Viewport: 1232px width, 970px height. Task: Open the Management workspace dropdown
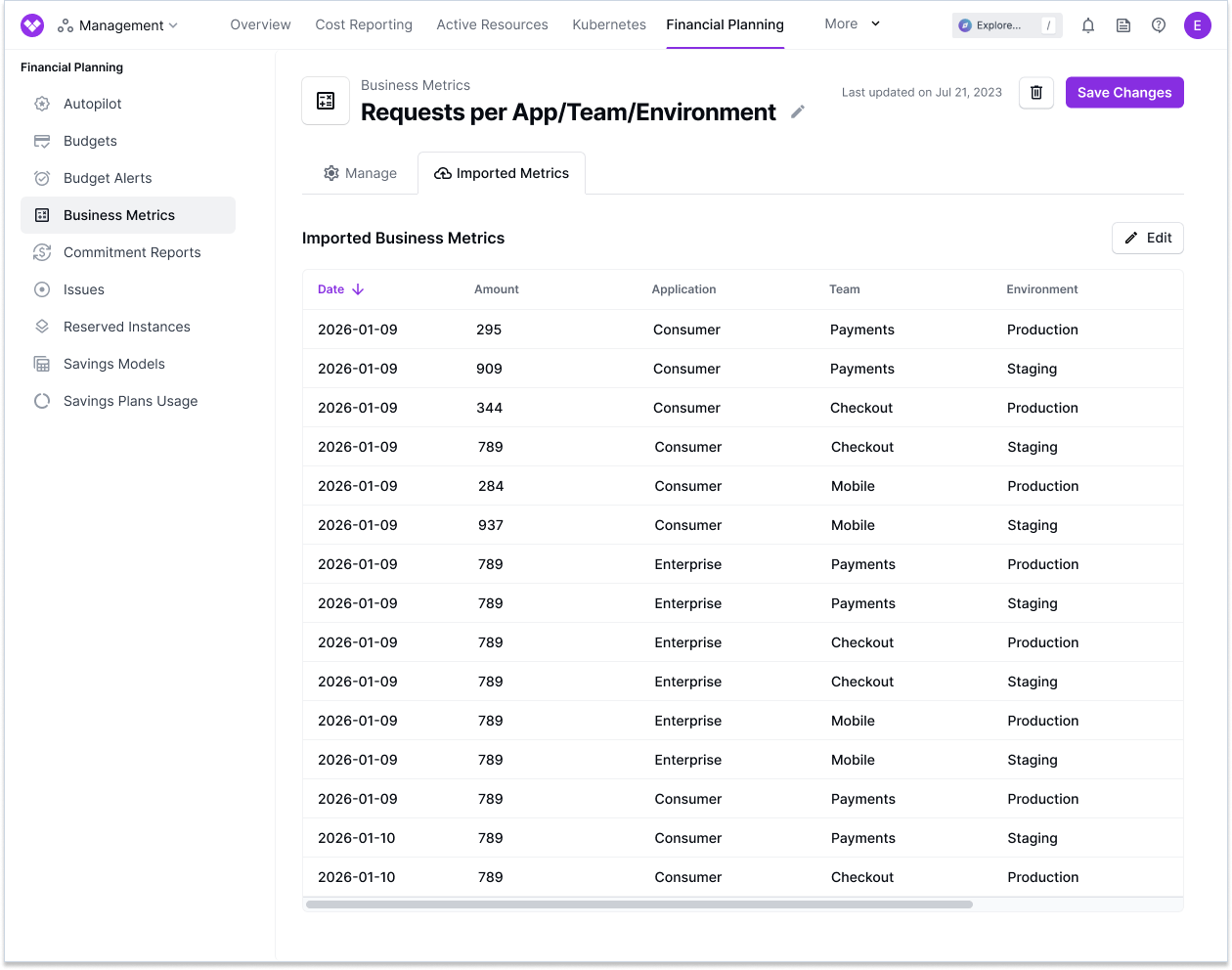118,25
